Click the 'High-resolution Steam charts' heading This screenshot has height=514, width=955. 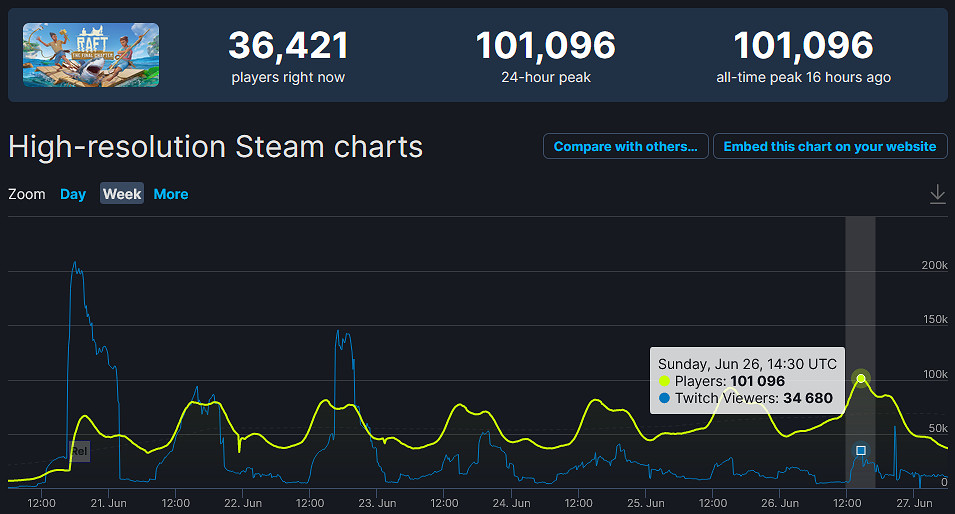(x=216, y=147)
